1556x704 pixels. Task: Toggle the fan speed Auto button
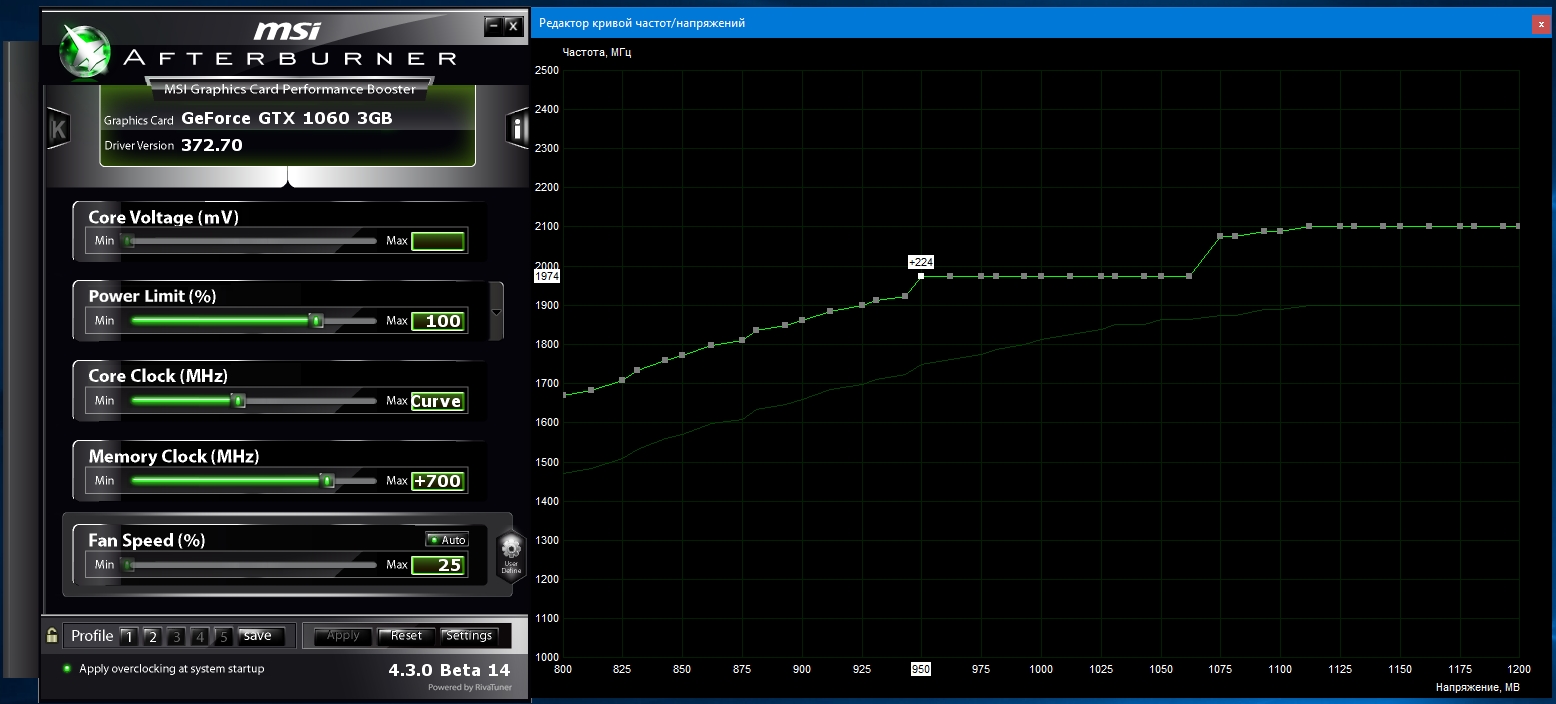click(x=447, y=540)
